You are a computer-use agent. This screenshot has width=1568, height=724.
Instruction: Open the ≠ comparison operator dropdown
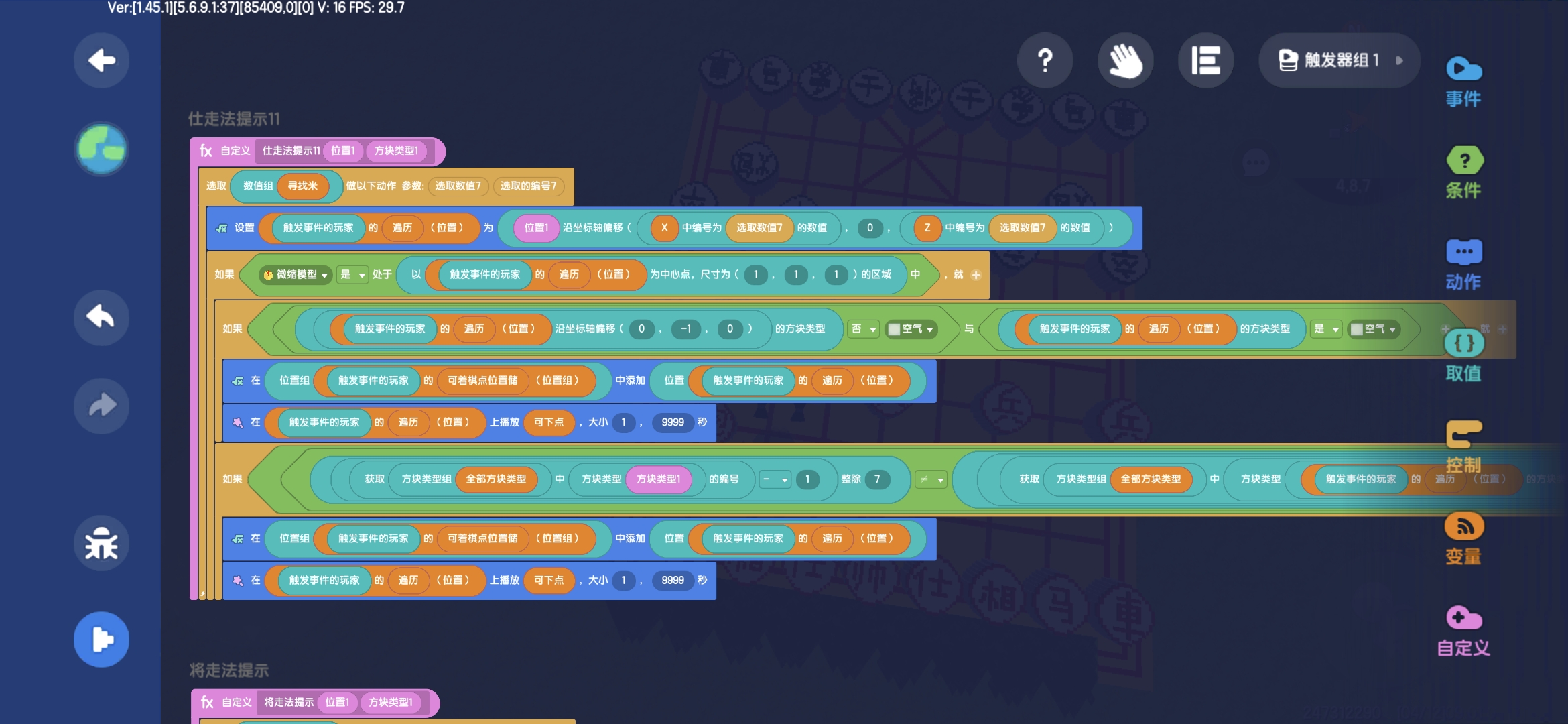coord(931,479)
